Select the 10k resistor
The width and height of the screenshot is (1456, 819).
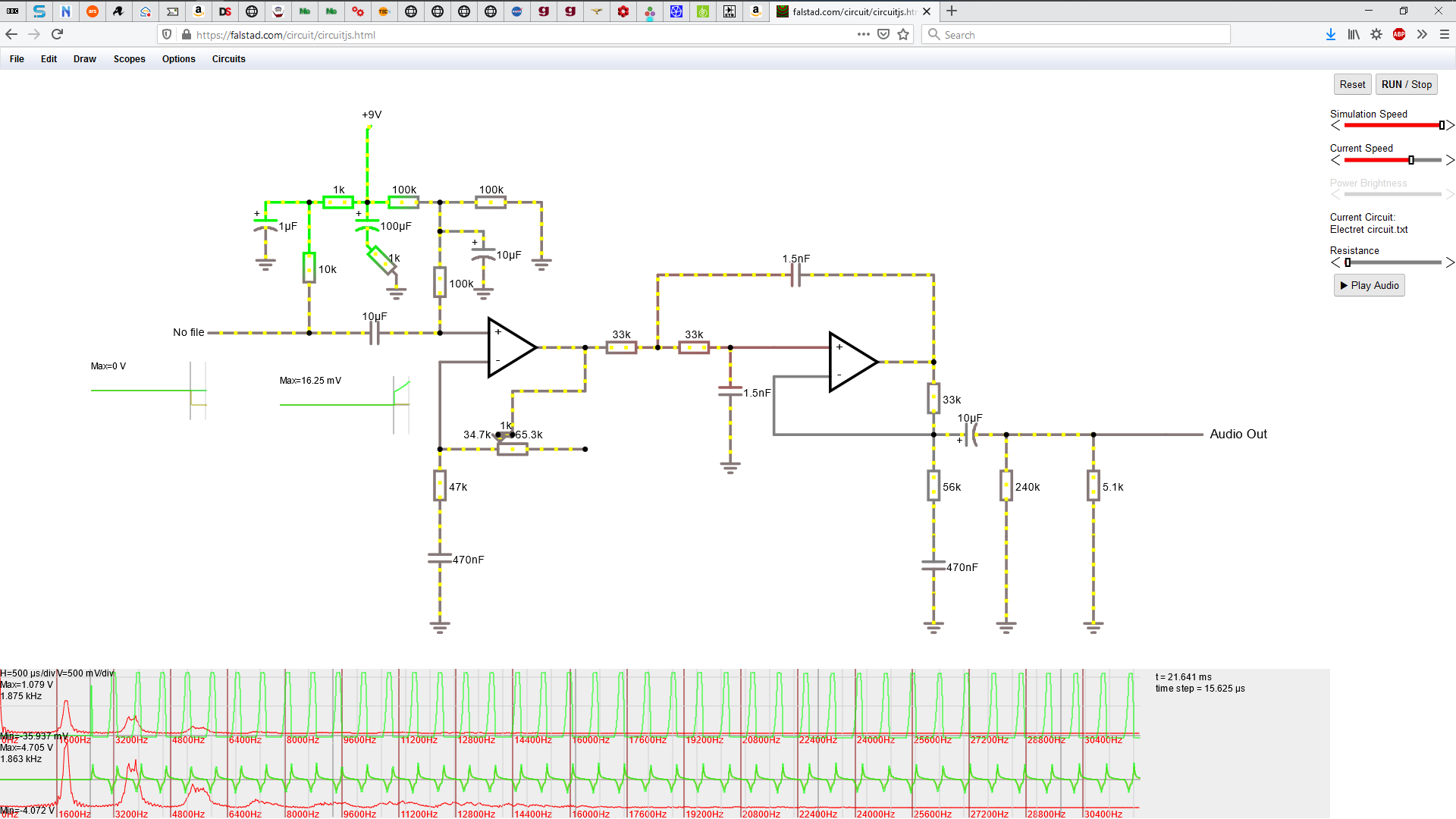309,268
